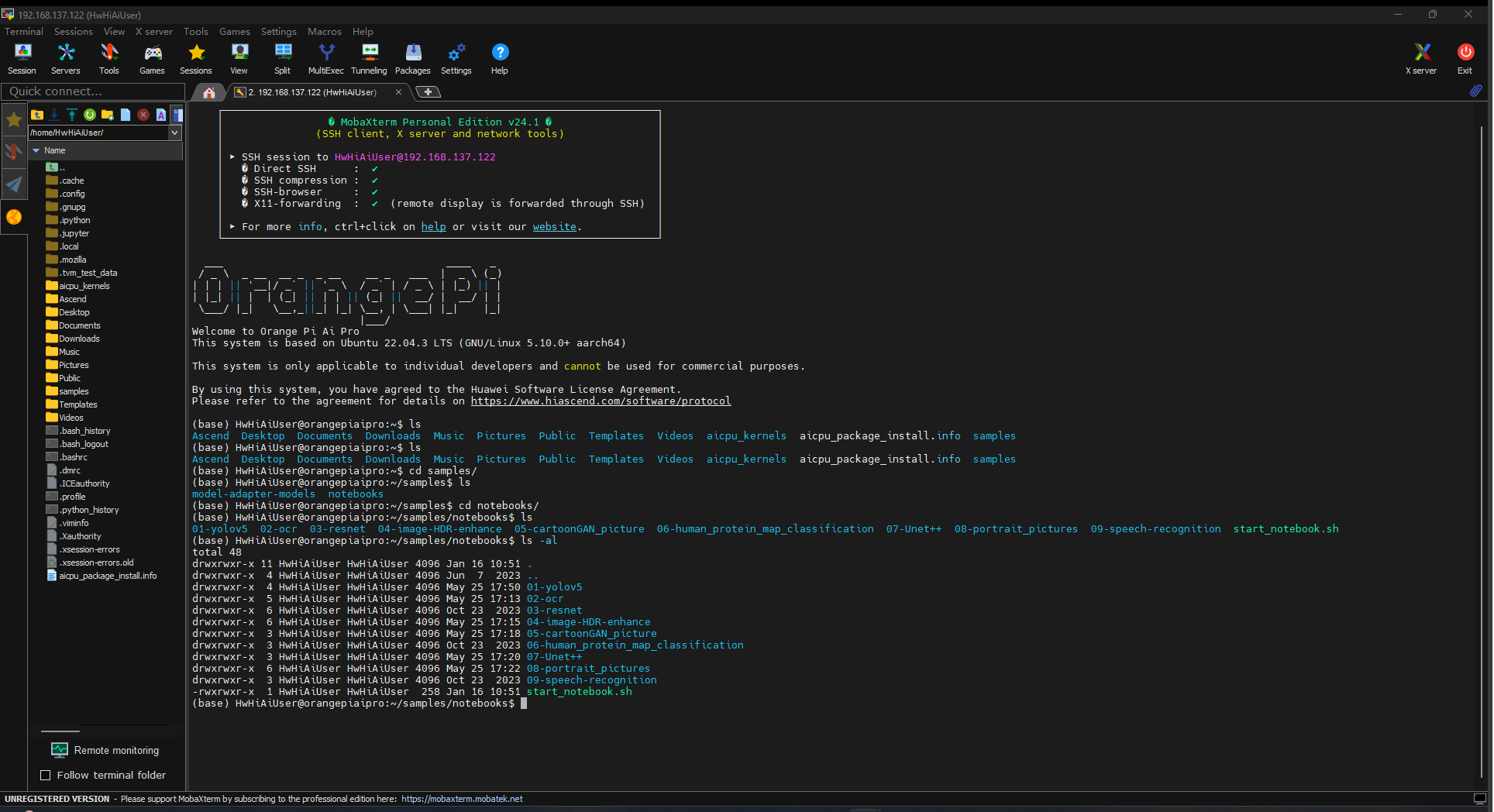Viewport: 1494px width, 812px height.
Task: Click the red Exit icon
Action: tap(1465, 59)
